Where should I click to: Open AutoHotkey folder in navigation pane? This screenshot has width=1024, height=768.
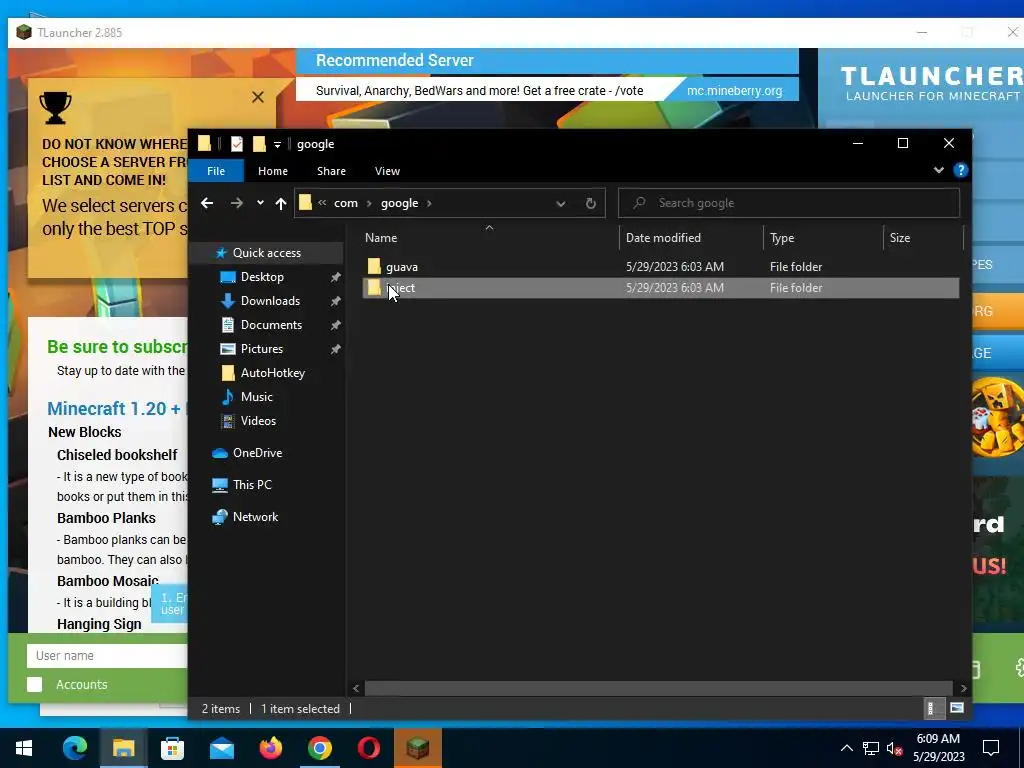click(272, 373)
